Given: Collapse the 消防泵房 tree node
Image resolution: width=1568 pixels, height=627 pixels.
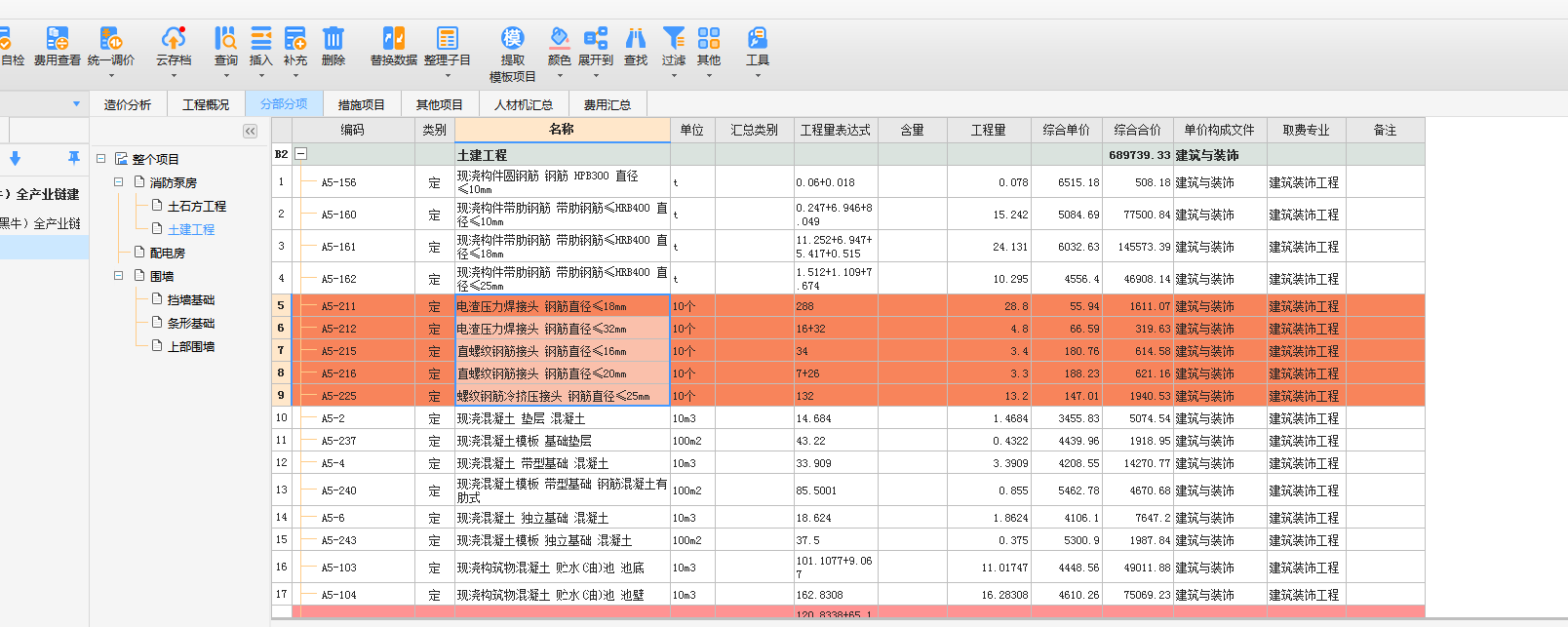Looking at the screenshot, I should [118, 182].
